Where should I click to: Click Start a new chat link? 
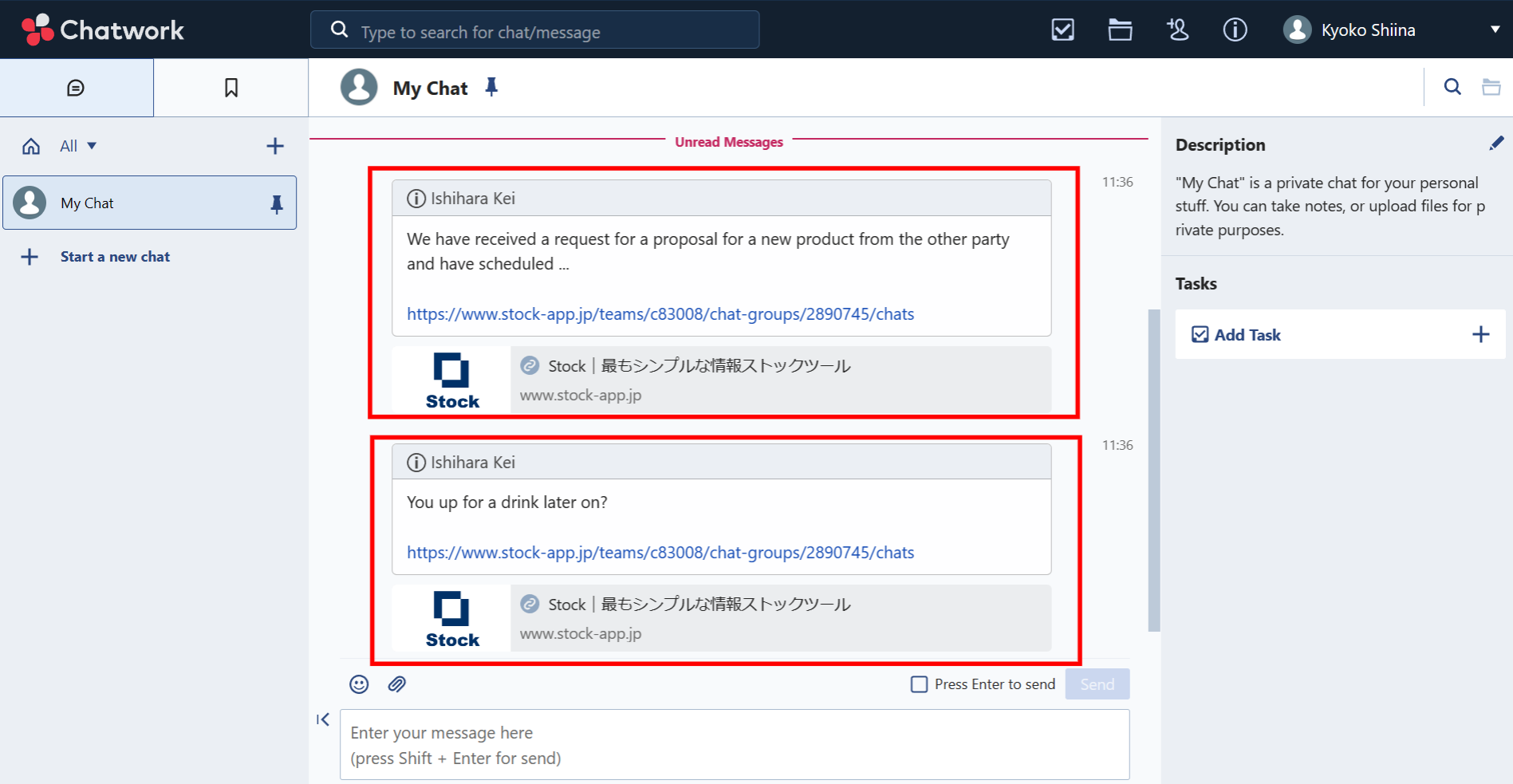click(x=115, y=257)
